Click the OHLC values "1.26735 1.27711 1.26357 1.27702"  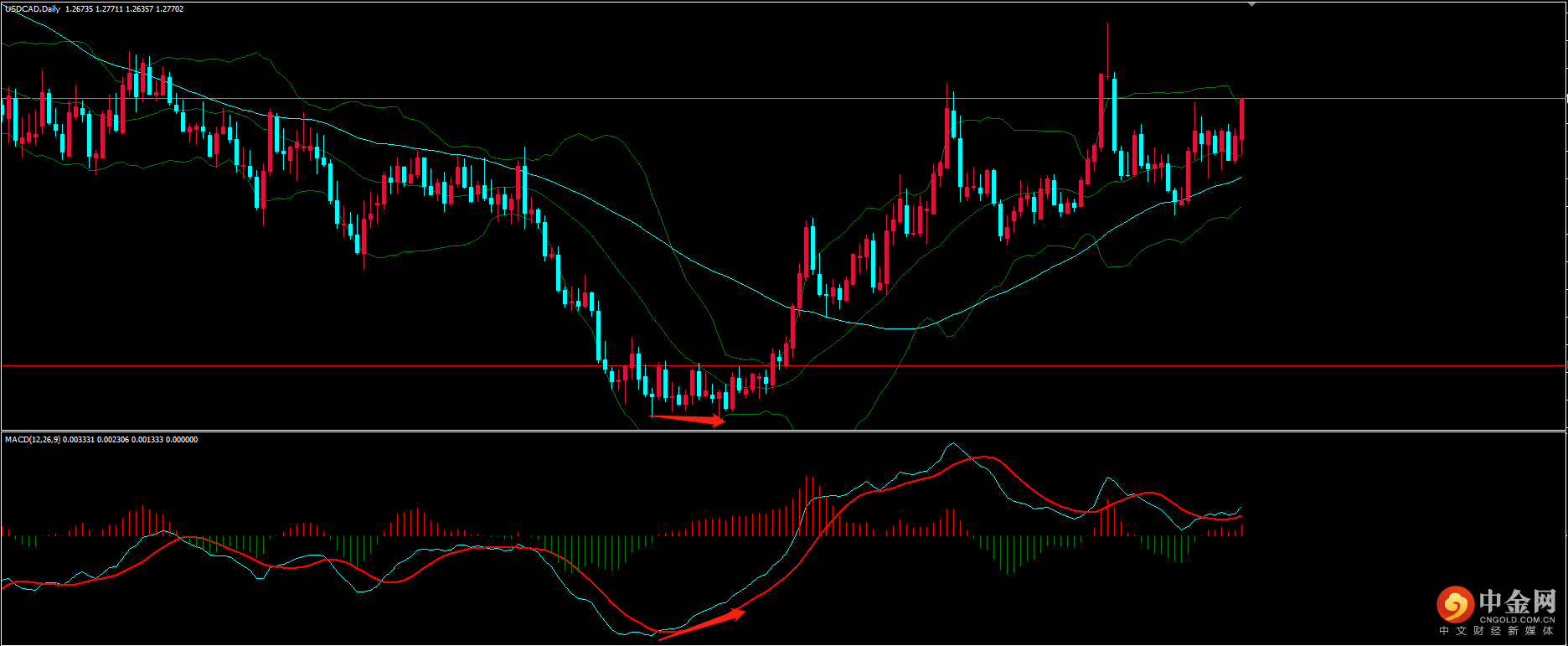click(x=125, y=9)
